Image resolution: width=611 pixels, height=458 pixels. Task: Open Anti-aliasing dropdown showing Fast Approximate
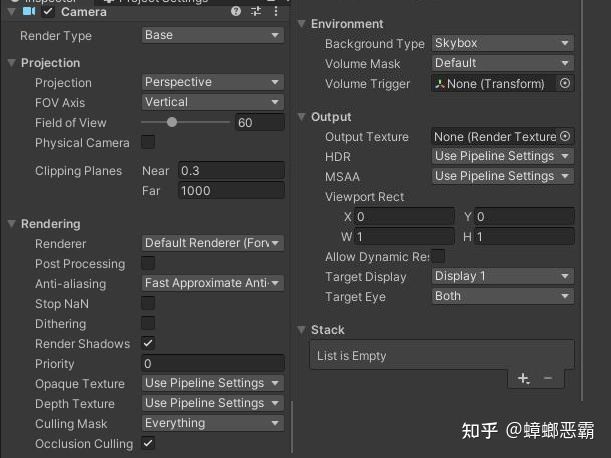pyautogui.click(x=213, y=283)
